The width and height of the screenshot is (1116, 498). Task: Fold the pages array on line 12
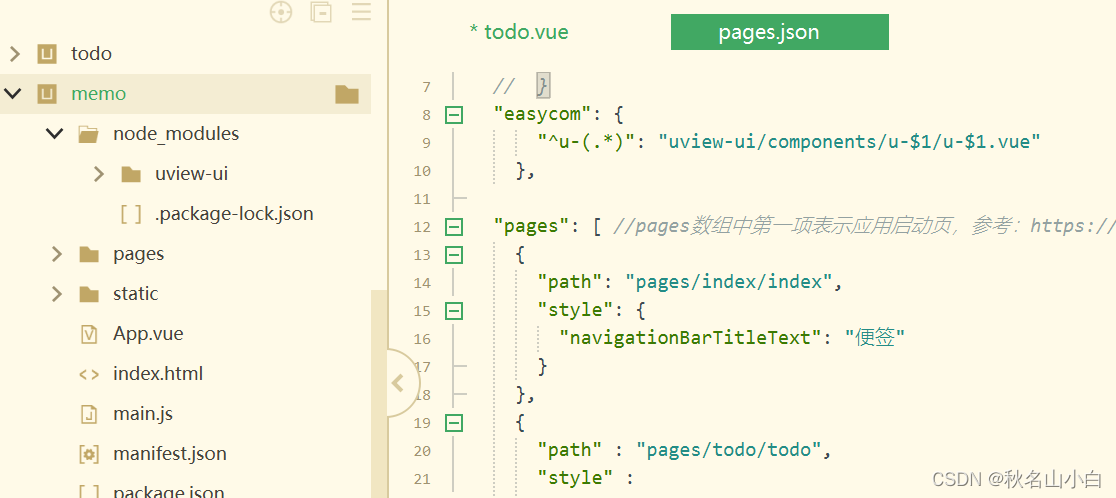(x=453, y=227)
